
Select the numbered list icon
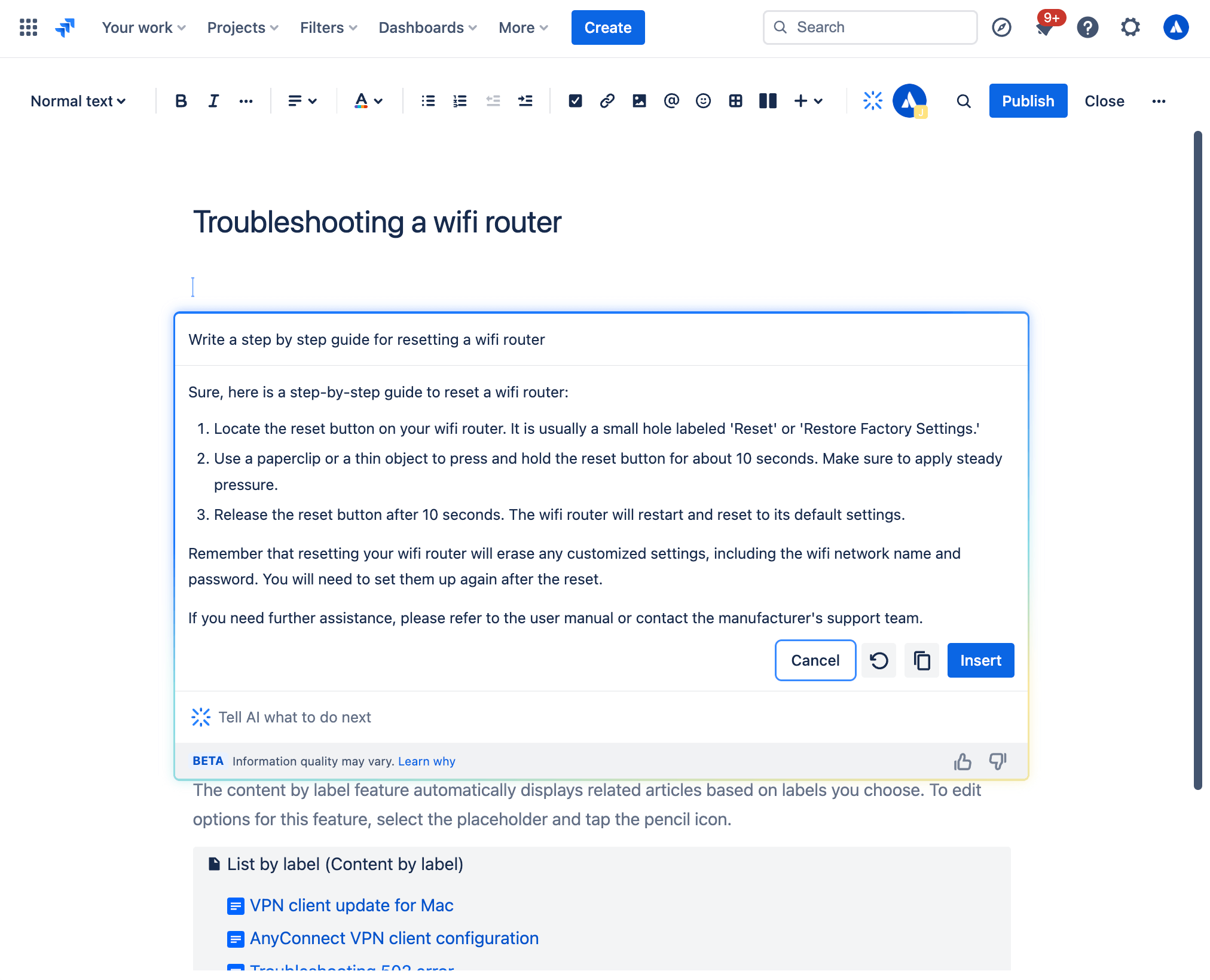(x=459, y=100)
